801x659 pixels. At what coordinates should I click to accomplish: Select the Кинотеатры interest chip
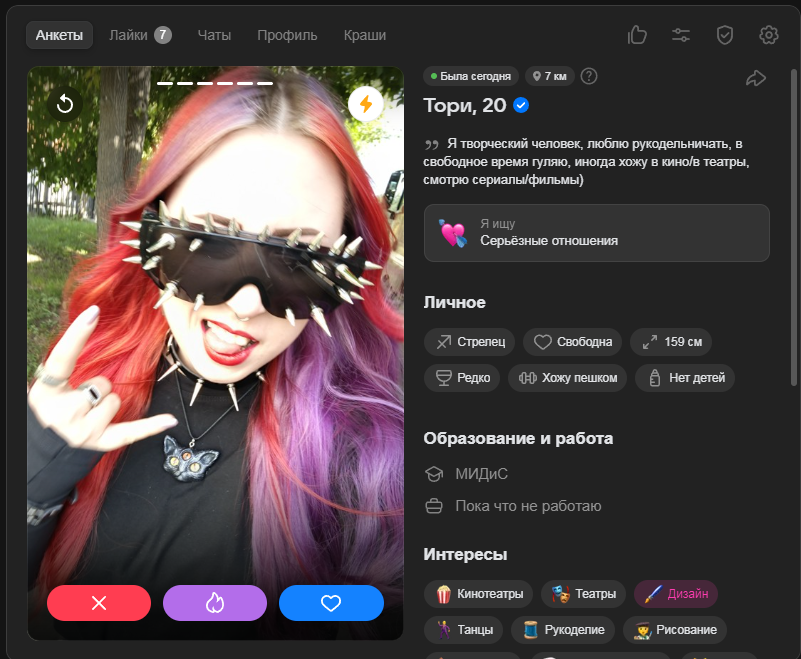(x=478, y=594)
